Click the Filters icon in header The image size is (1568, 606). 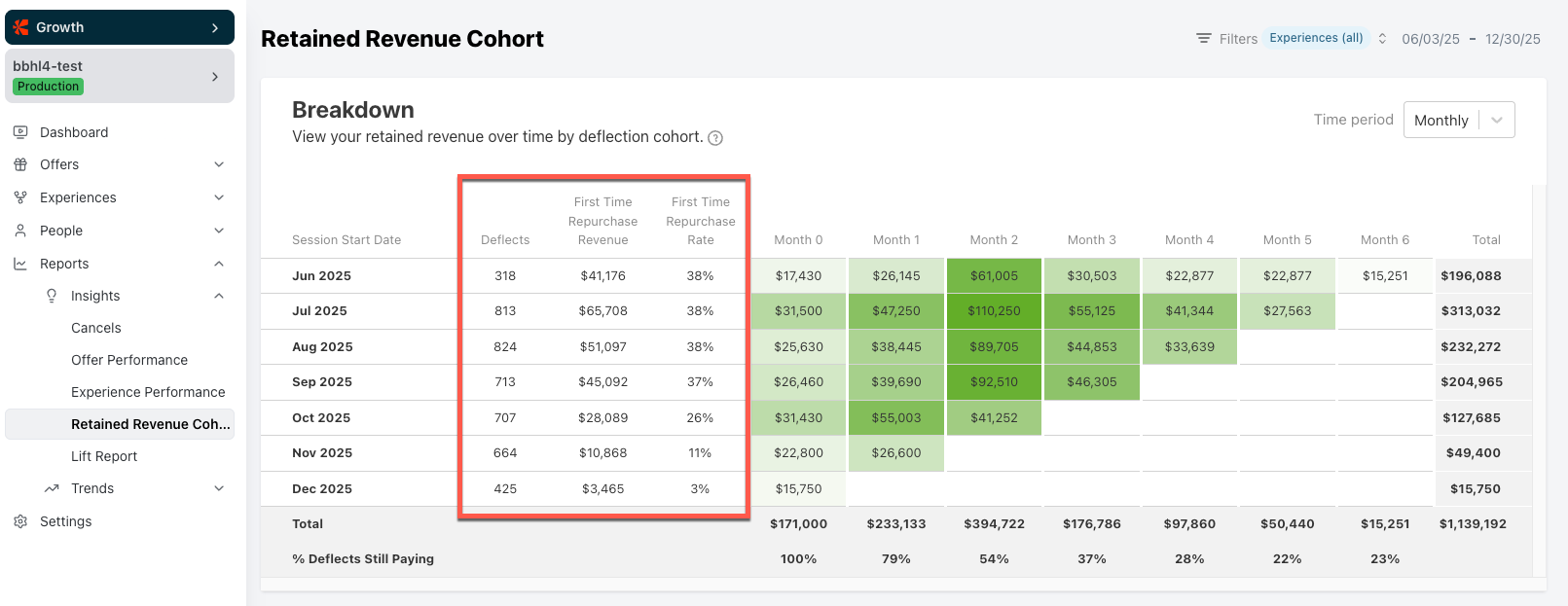pyautogui.click(x=1204, y=39)
